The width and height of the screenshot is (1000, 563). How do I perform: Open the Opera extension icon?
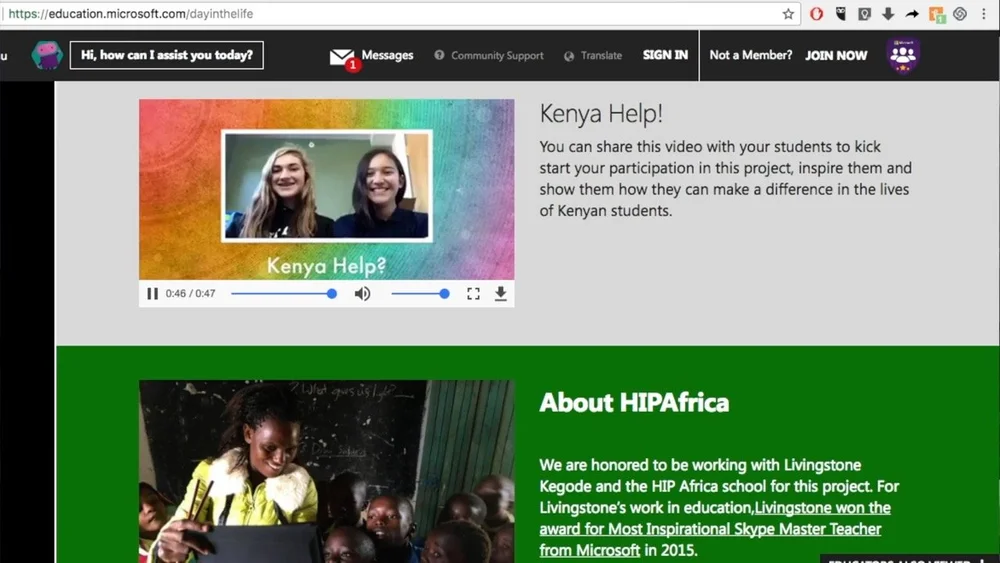[816, 14]
